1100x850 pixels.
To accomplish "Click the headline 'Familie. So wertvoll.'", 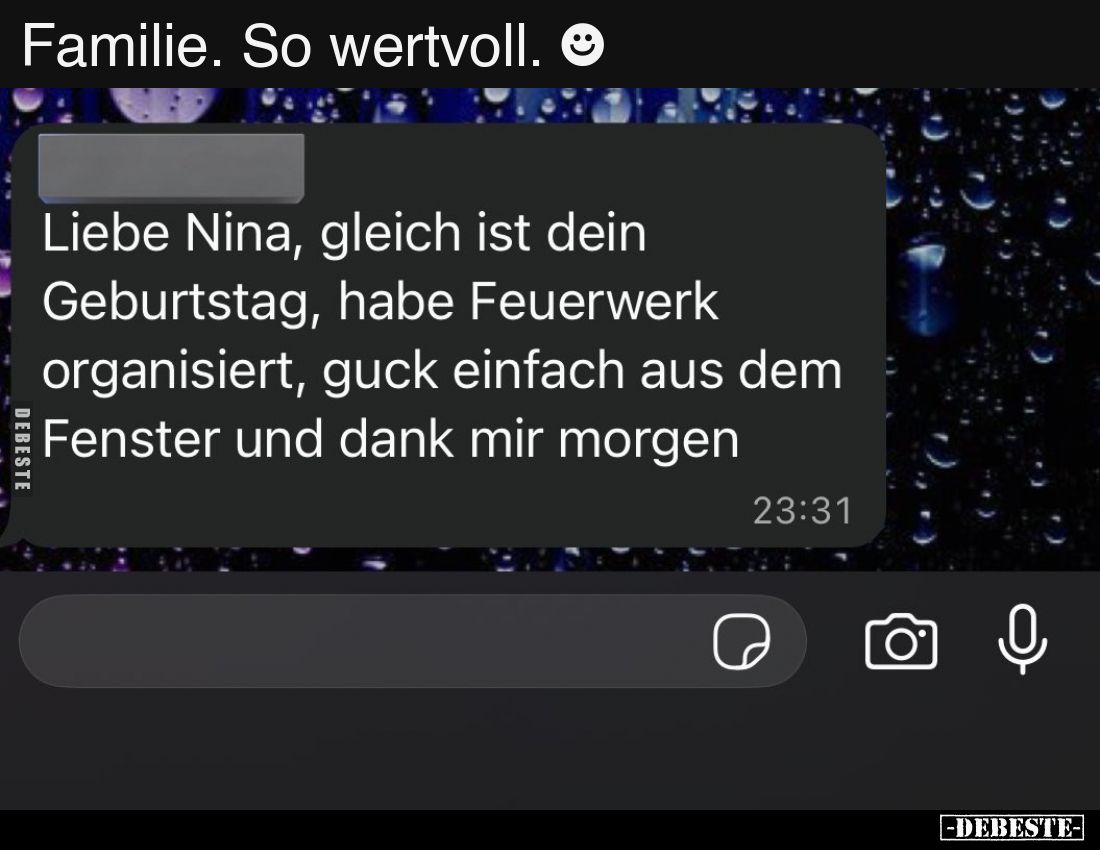I will [282, 46].
